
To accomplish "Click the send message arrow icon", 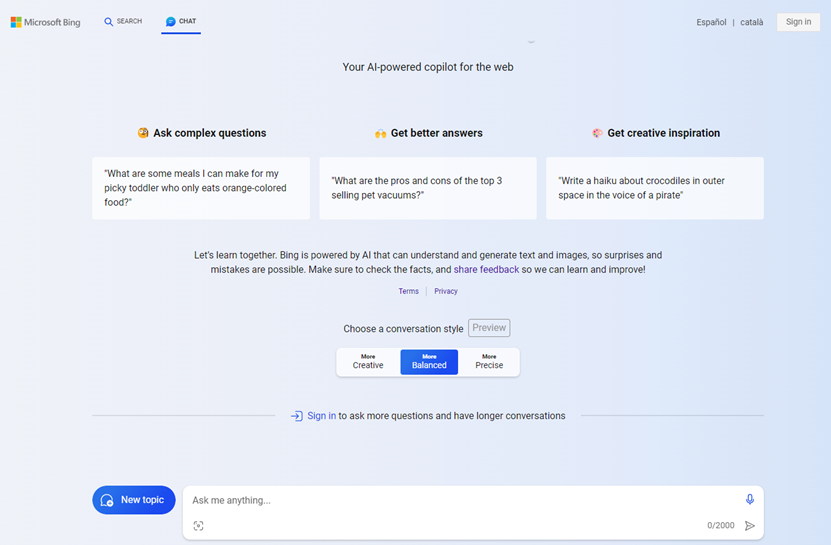I will (x=750, y=526).
